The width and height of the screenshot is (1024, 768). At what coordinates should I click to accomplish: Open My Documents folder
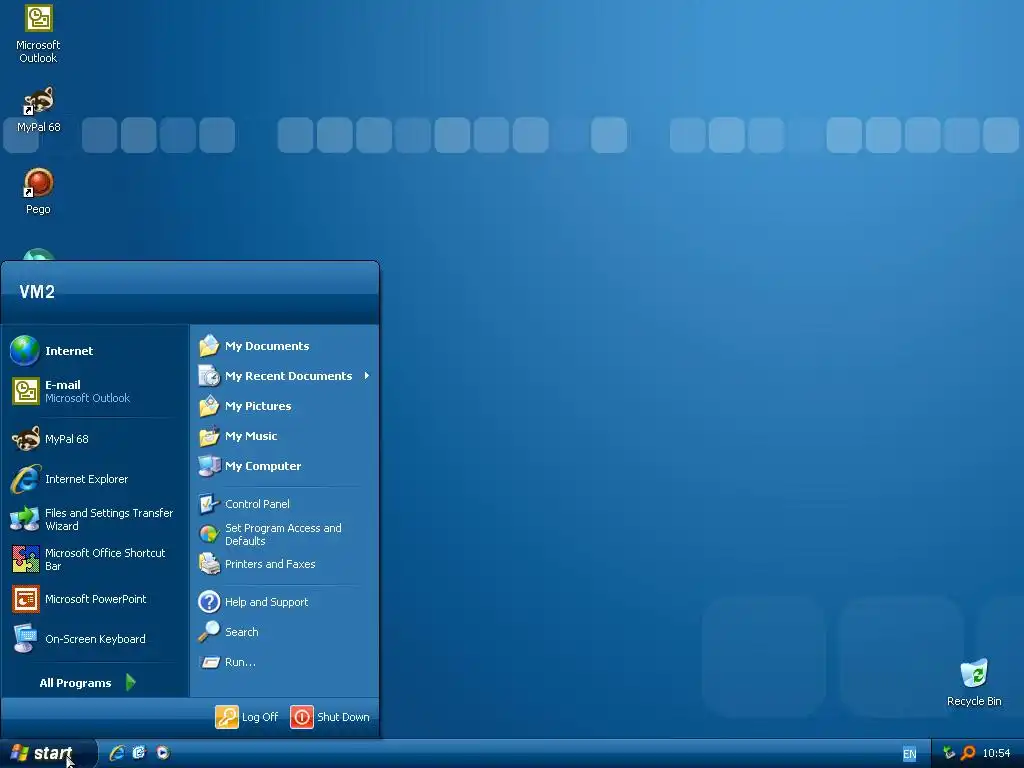pos(284,346)
